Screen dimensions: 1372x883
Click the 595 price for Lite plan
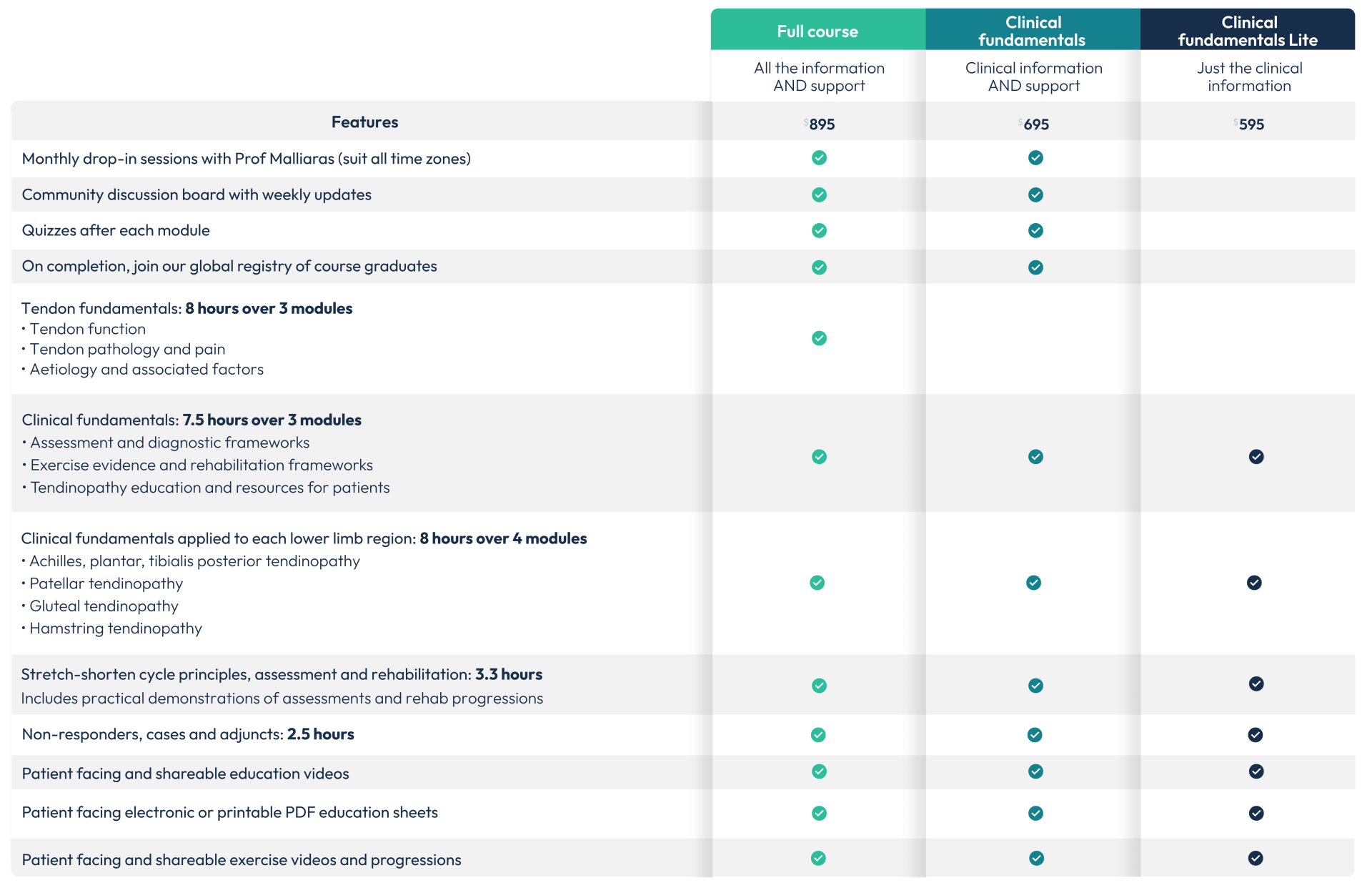[1251, 124]
